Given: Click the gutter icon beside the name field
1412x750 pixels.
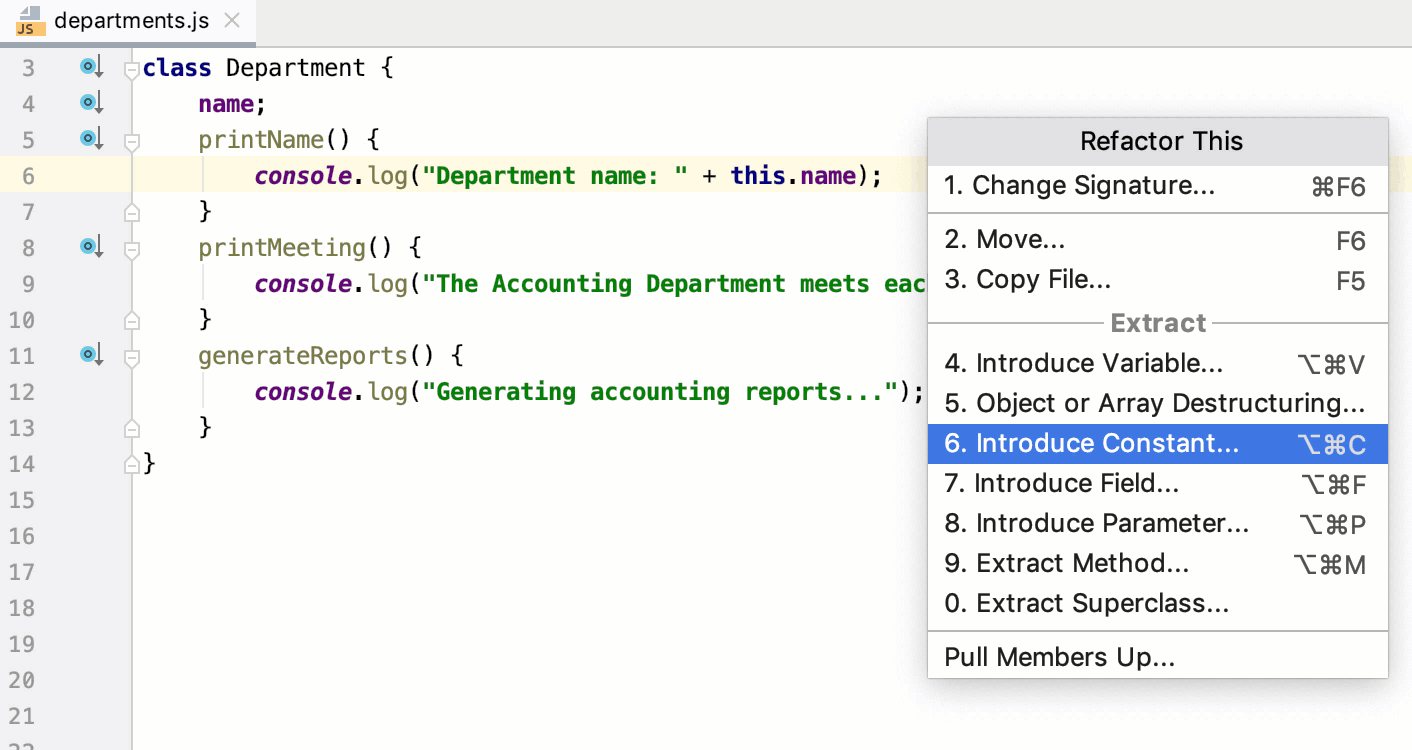Looking at the screenshot, I should [x=90, y=102].
